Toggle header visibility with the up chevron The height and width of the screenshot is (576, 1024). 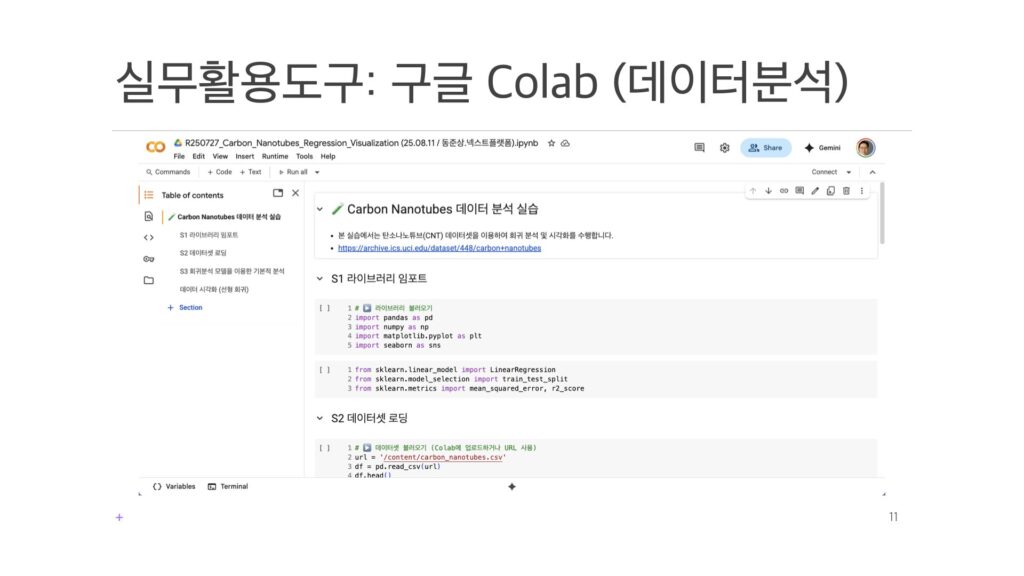pyautogui.click(x=872, y=172)
